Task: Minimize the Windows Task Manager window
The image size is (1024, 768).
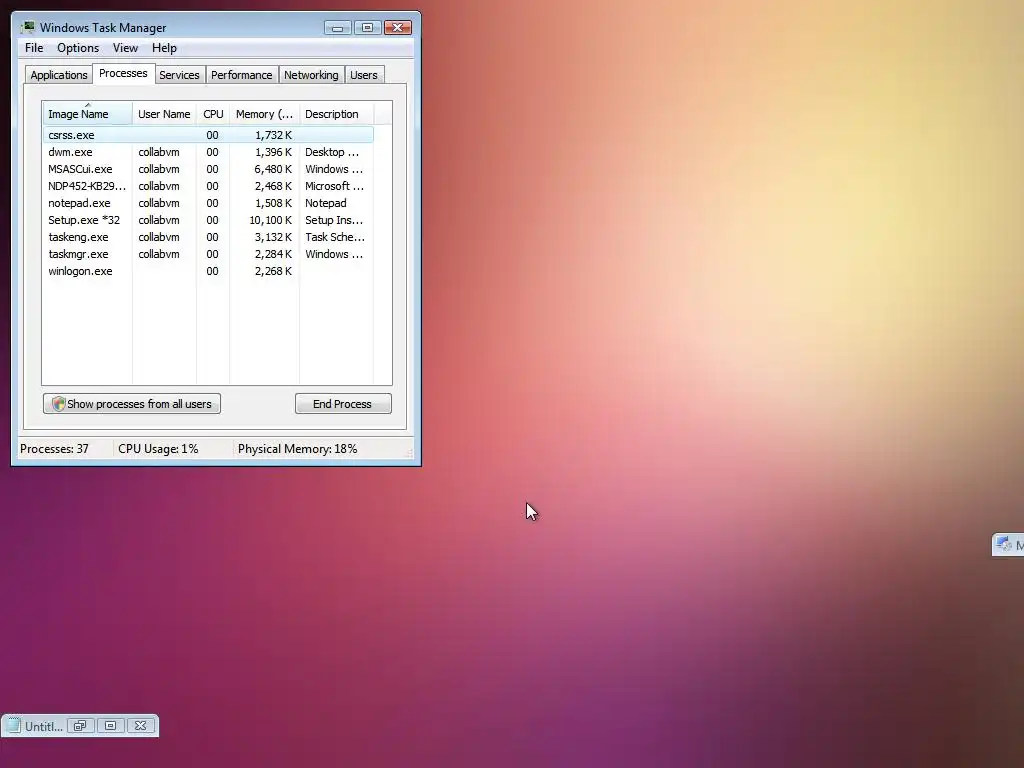Action: (x=338, y=27)
